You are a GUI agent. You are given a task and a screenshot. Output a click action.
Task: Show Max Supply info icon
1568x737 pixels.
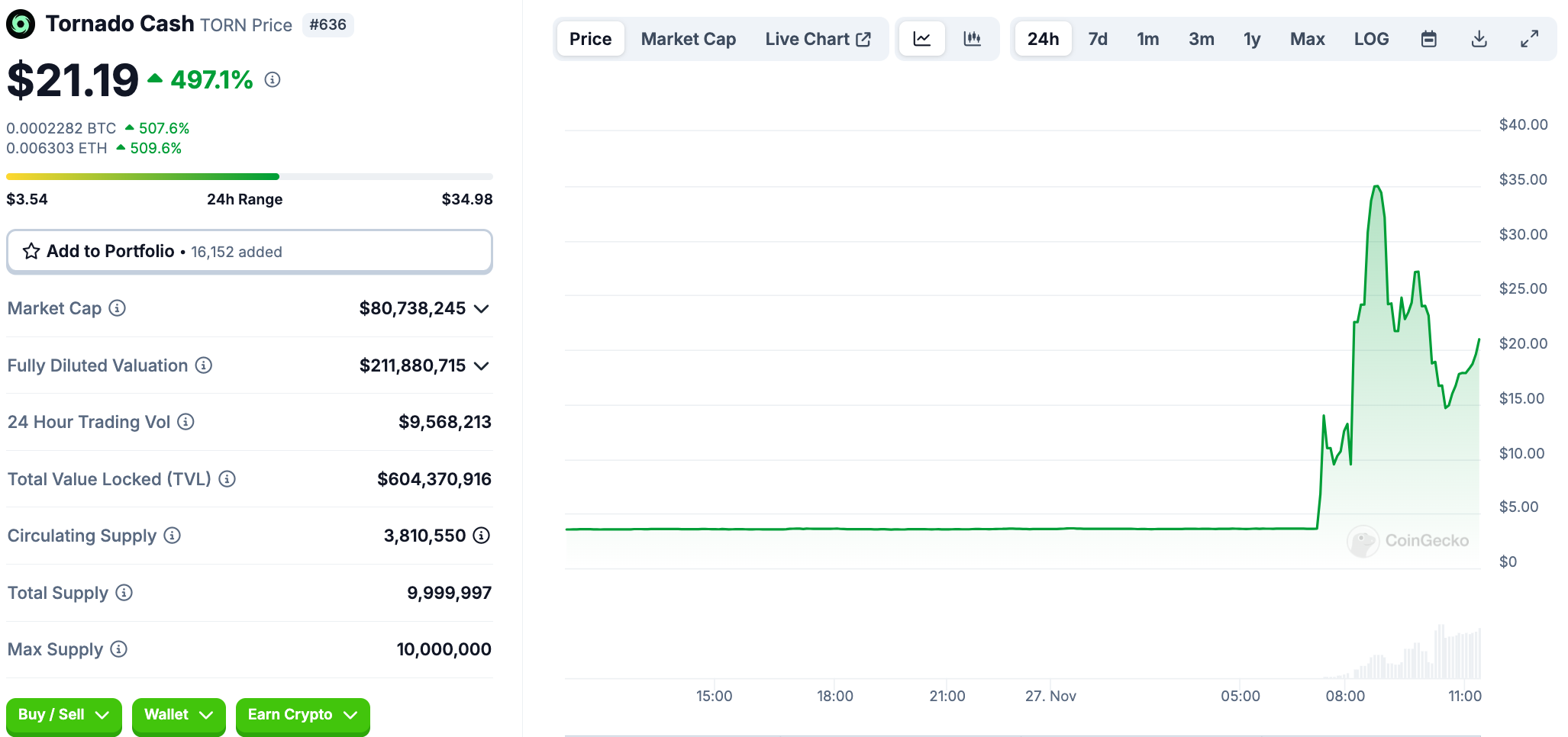pos(118,649)
